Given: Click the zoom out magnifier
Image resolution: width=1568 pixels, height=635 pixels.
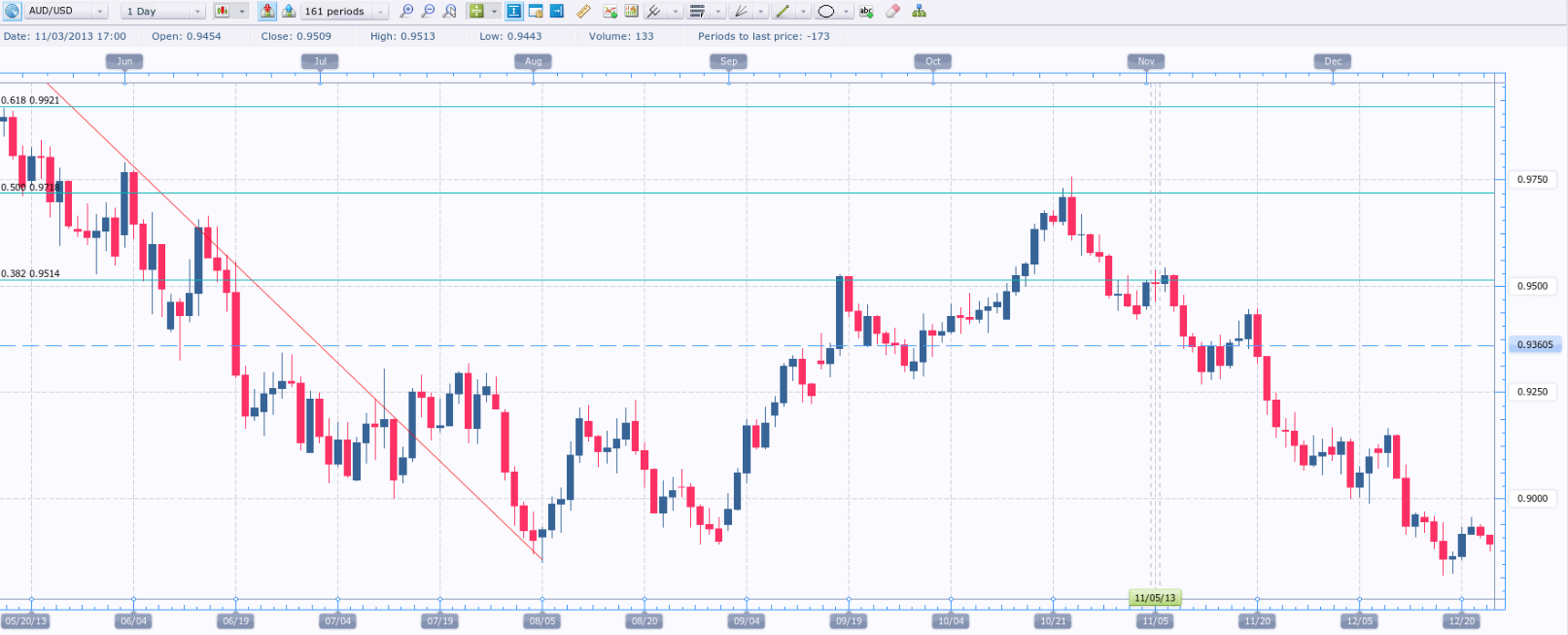Looking at the screenshot, I should 428,11.
